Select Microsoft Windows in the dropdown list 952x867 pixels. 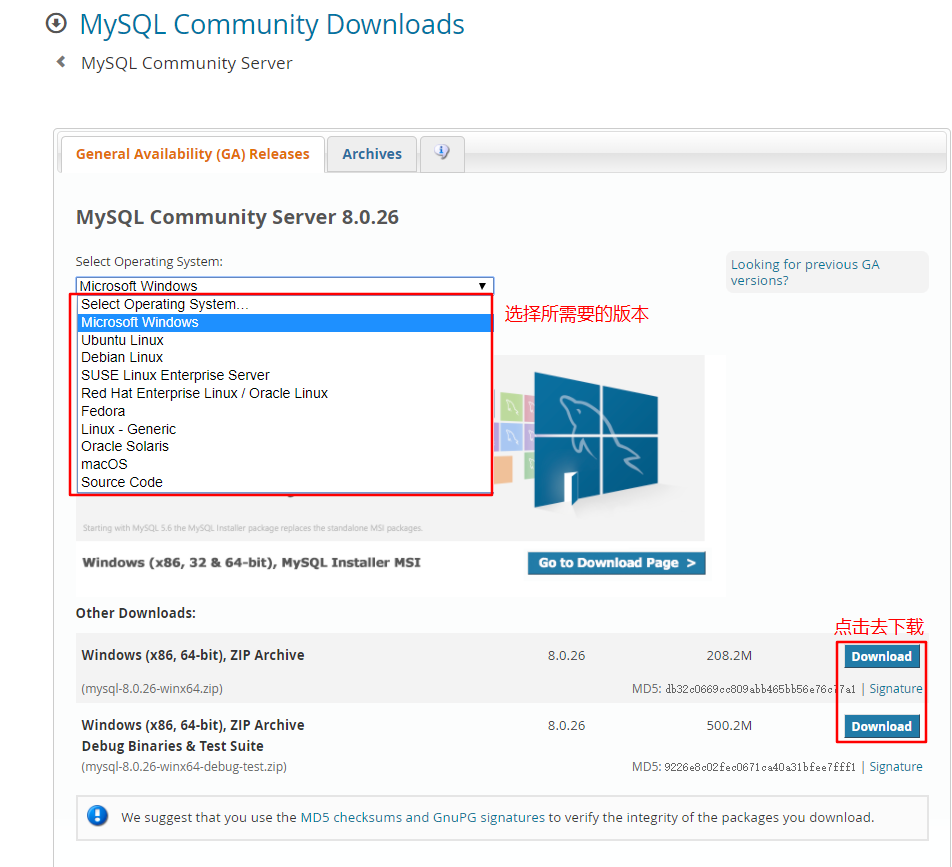(x=285, y=322)
